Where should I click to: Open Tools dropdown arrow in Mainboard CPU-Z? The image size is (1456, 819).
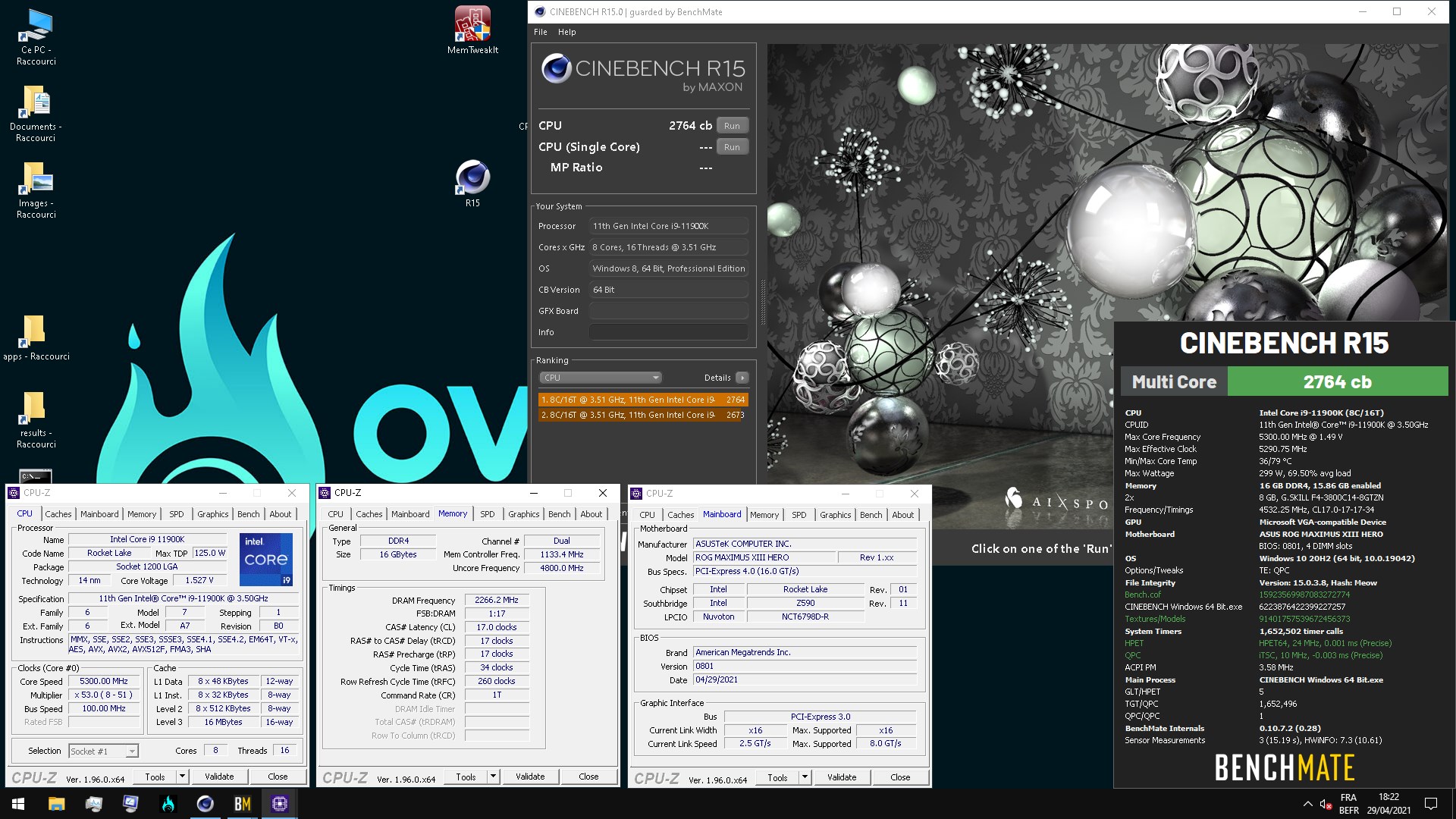tap(805, 777)
